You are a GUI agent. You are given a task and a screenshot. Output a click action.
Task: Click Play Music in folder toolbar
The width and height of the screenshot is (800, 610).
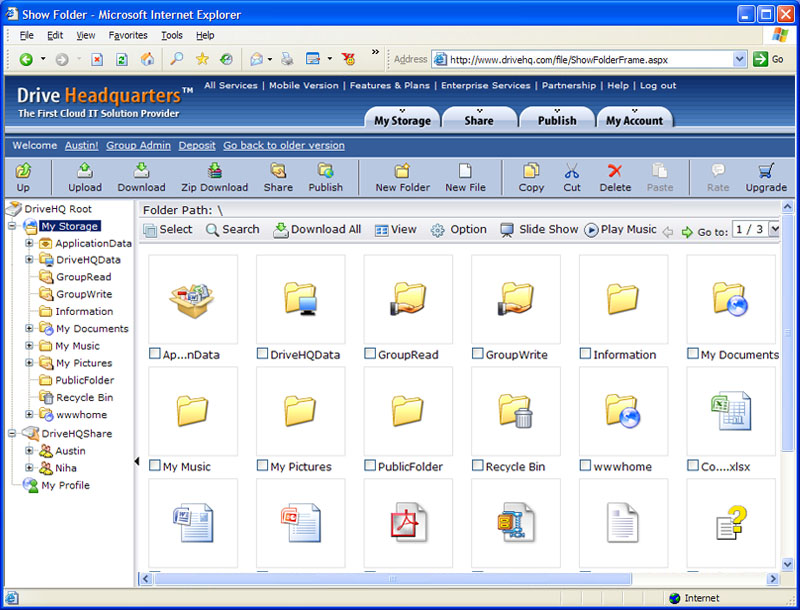click(x=620, y=230)
